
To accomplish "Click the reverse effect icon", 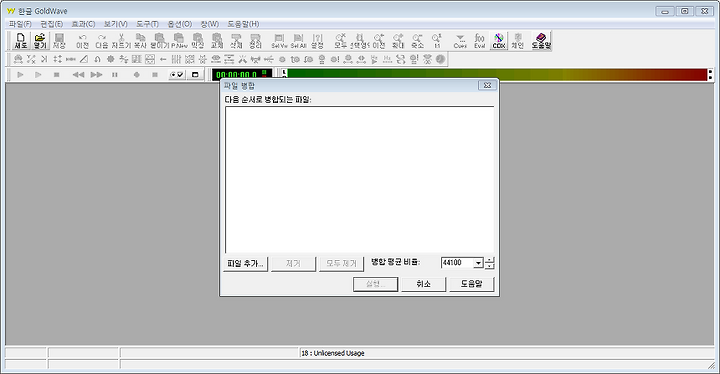I will click(x=163, y=59).
